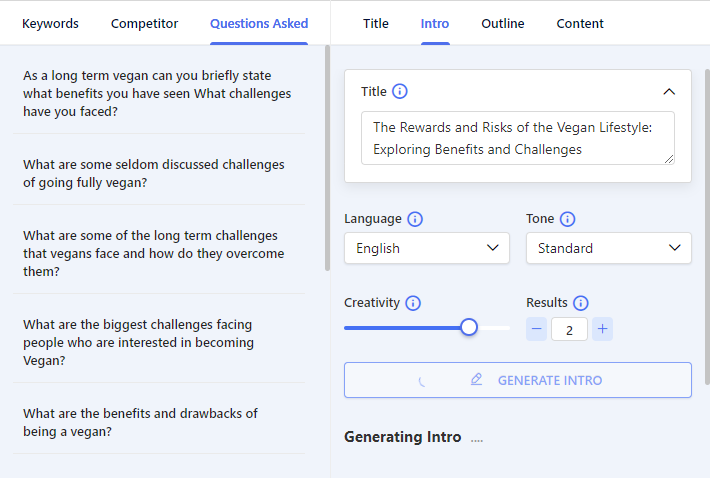Select the question about seldom discussed vegan challenges
Image resolution: width=710 pixels, height=478 pixels.
click(x=154, y=173)
